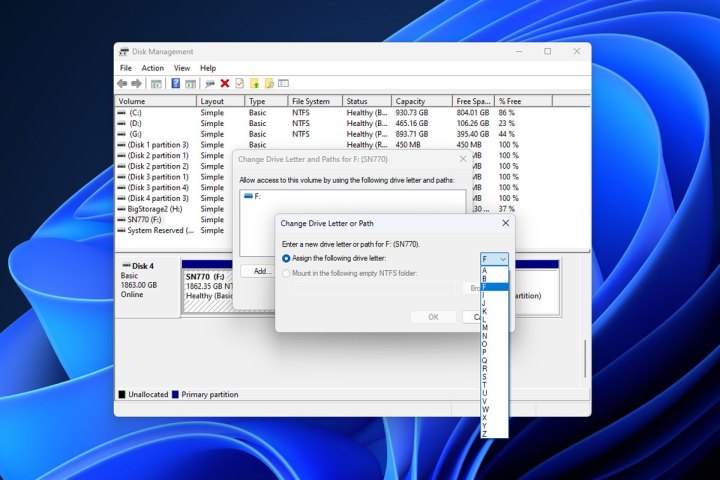Click the Back arrow in toolbar

122,84
